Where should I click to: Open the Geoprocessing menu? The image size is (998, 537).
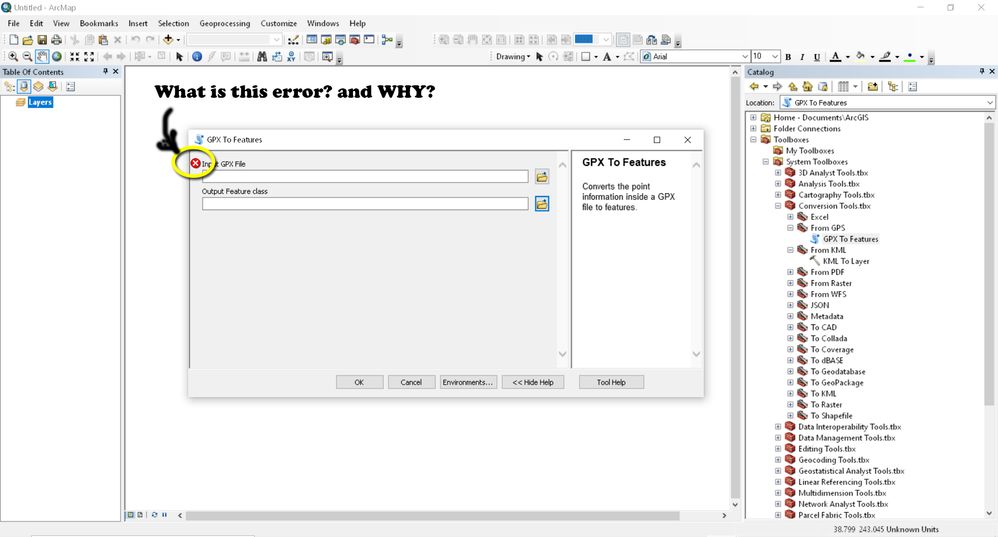click(x=225, y=23)
